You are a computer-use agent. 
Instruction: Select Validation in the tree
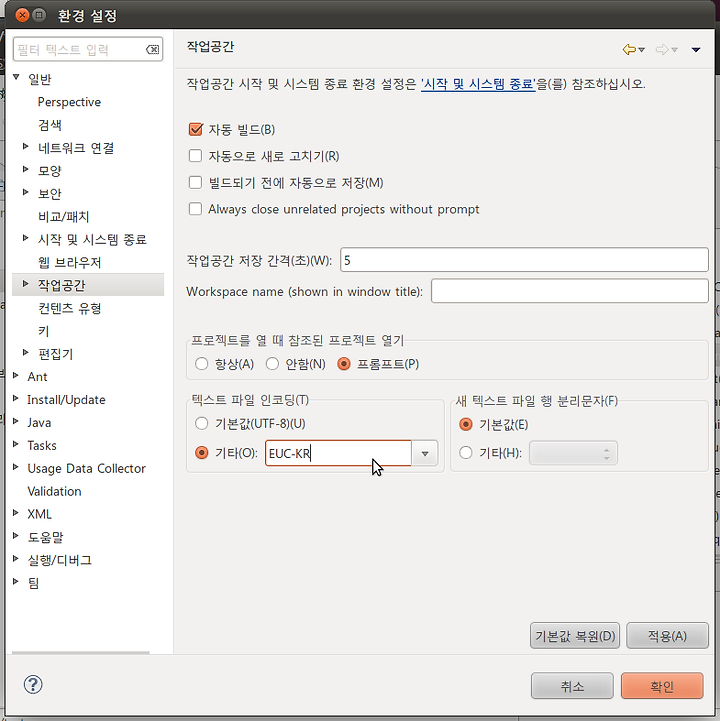tap(54, 491)
